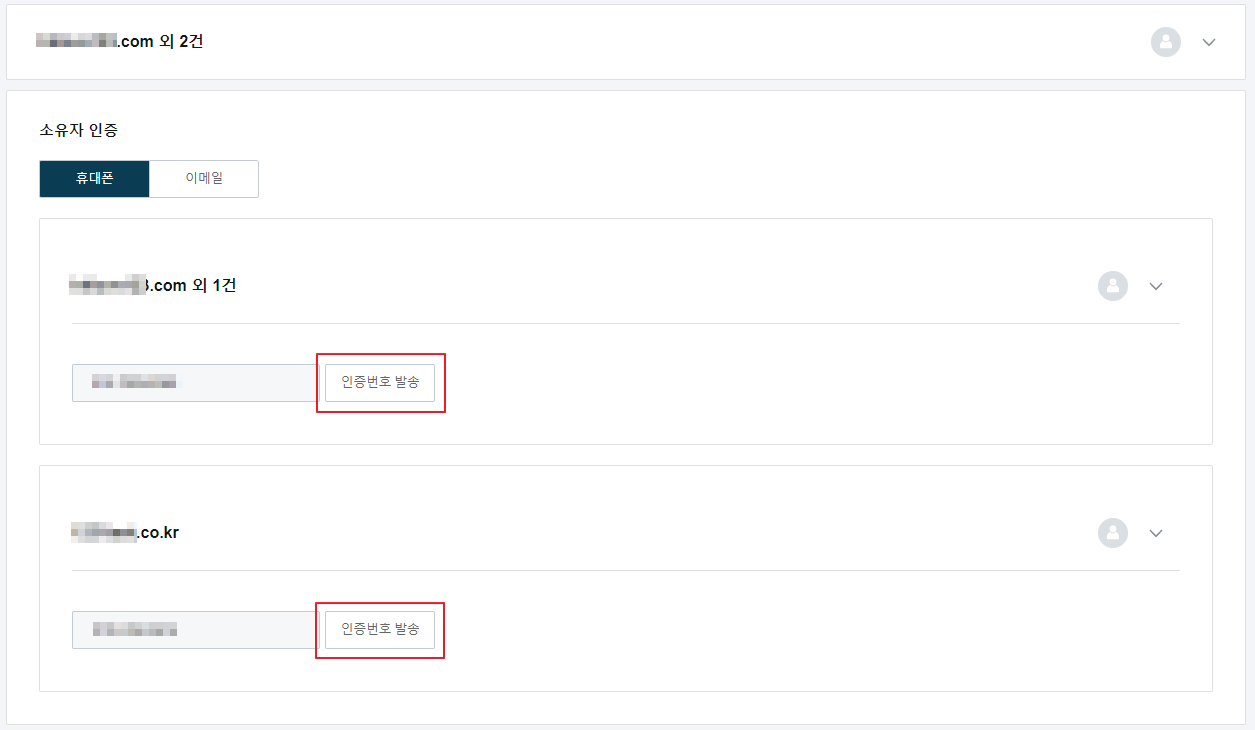This screenshot has height=730, width=1255.
Task: Click the .com 외 2건 header title
Action: click(x=120, y=42)
